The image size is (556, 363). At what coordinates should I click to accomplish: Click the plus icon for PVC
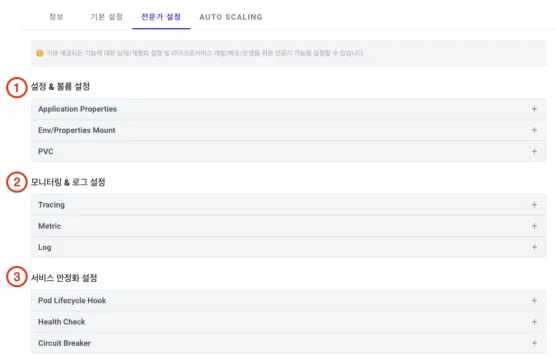(534, 151)
